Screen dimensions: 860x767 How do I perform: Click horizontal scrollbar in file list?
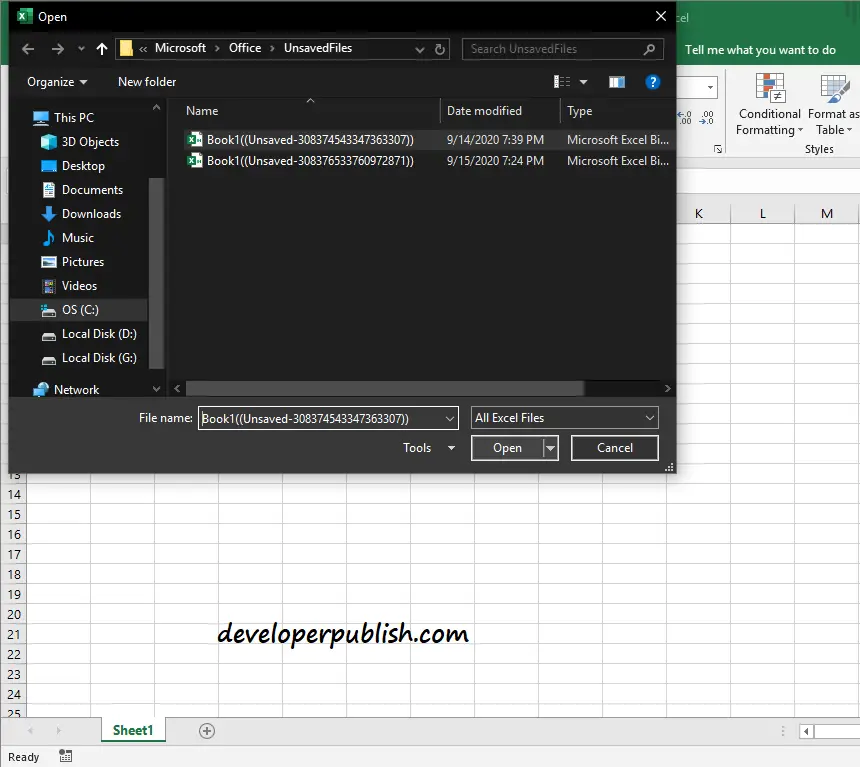(x=384, y=389)
